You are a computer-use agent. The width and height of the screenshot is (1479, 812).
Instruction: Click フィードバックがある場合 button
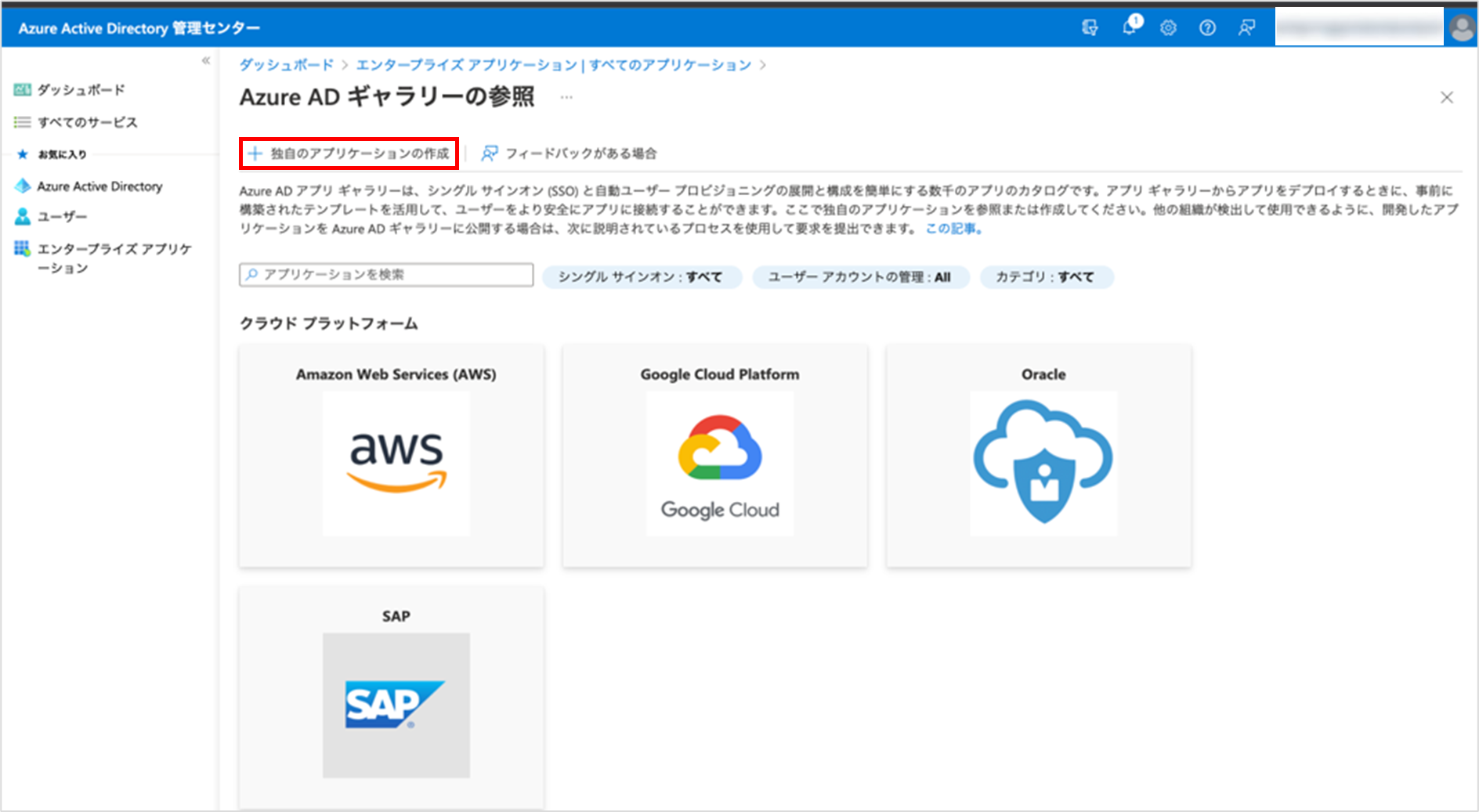(569, 153)
